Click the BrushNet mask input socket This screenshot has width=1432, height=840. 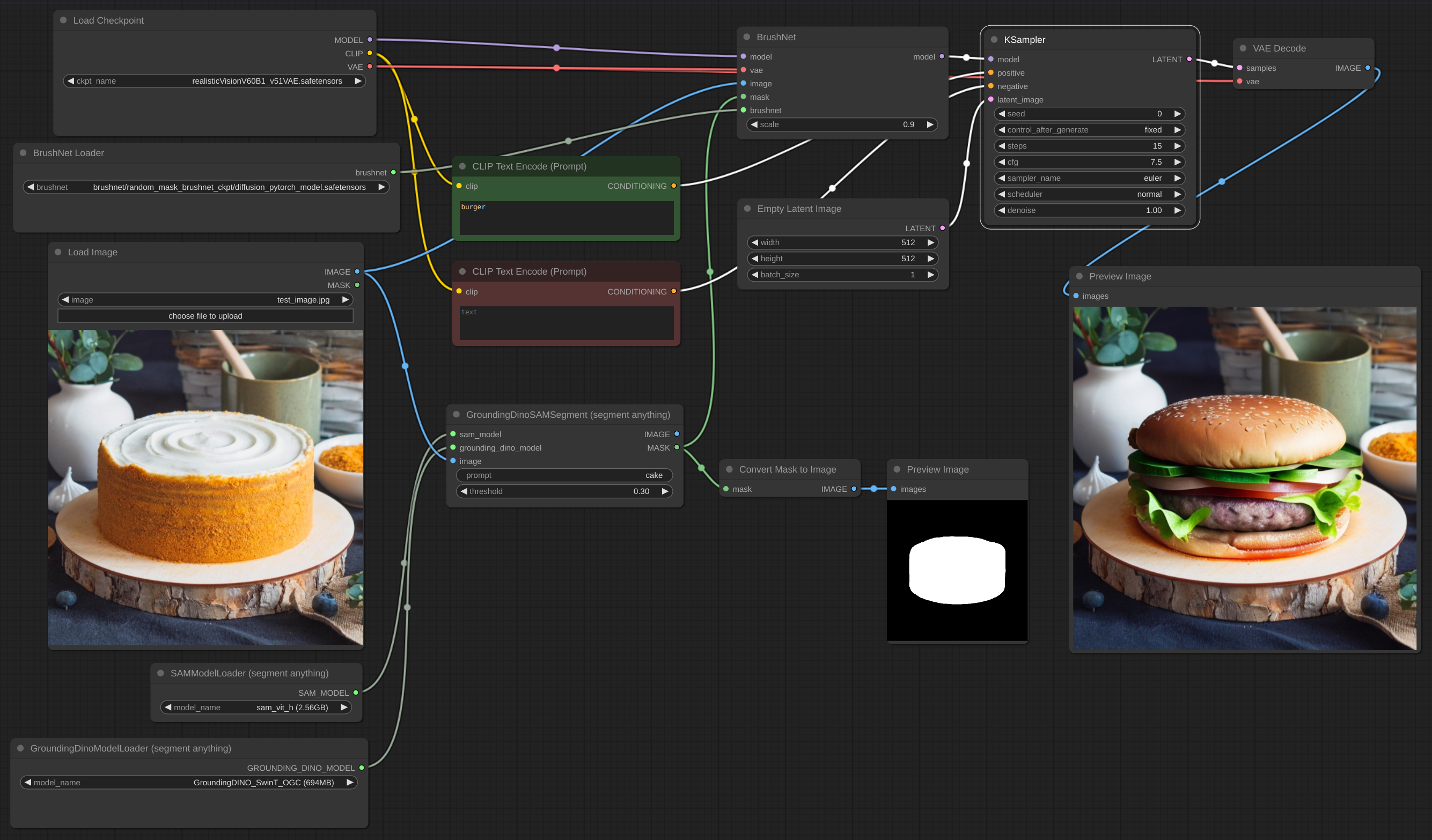coord(743,97)
